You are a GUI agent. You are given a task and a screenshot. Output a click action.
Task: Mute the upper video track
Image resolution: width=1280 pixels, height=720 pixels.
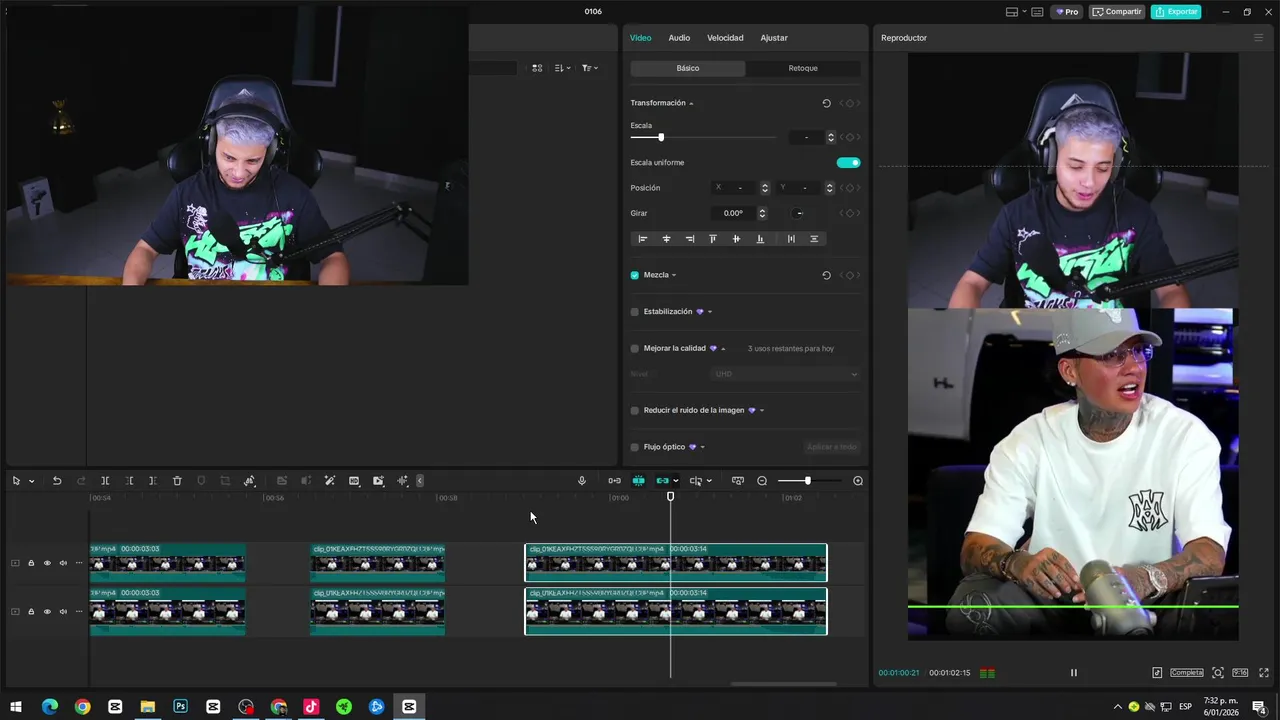click(63, 563)
